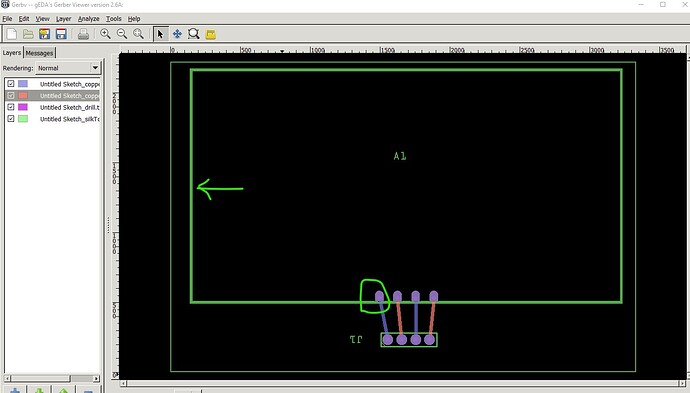Select the Zoom area tool
This screenshot has width=690, height=393.
194,34
